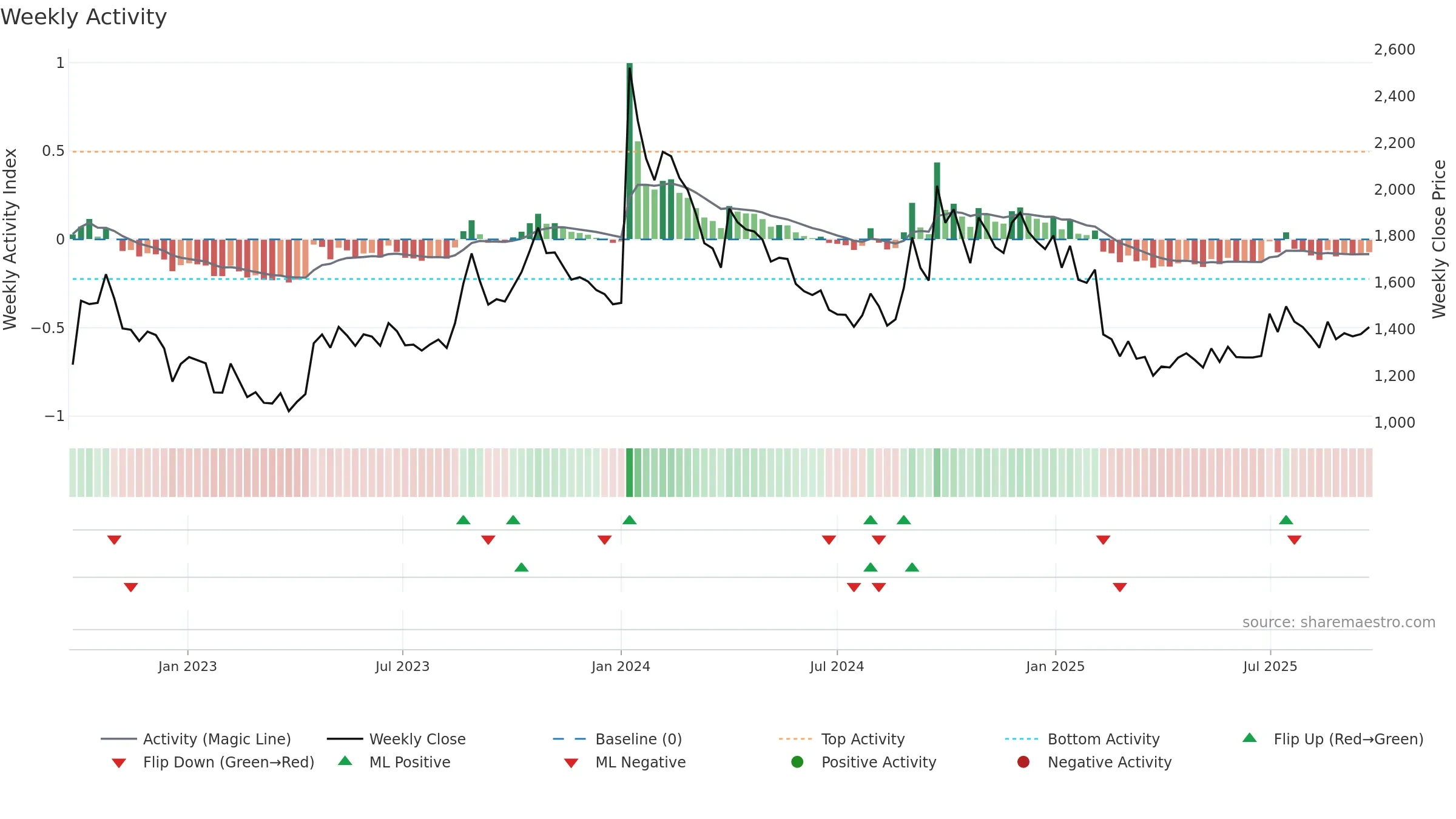Click the '1,000' price tick label

(1395, 422)
